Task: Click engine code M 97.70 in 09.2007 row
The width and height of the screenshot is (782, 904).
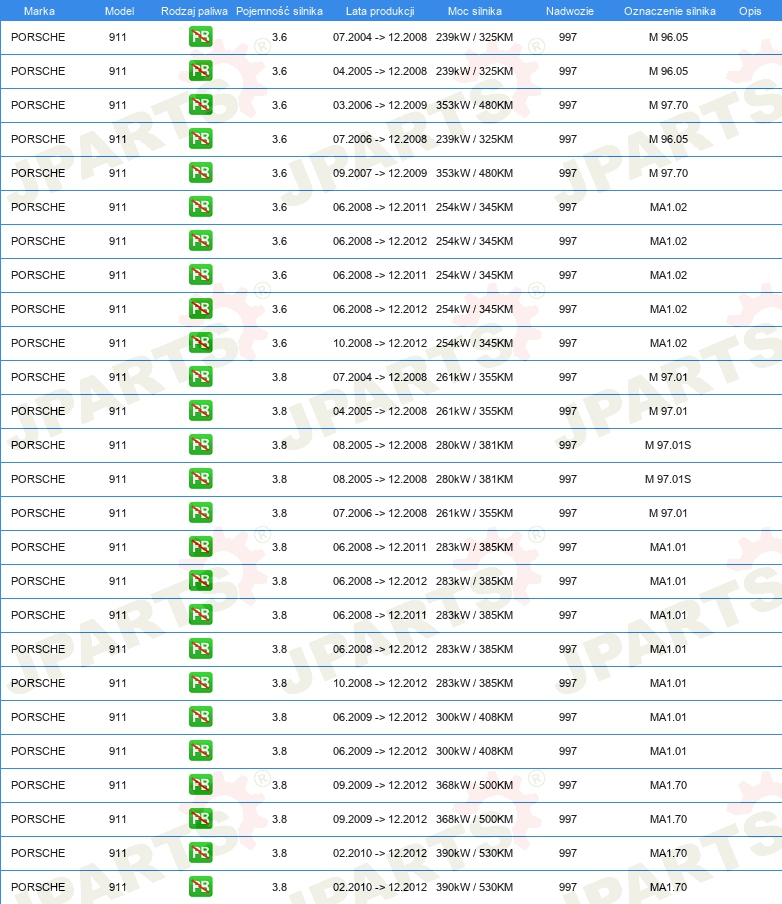Action: pyautogui.click(x=668, y=173)
